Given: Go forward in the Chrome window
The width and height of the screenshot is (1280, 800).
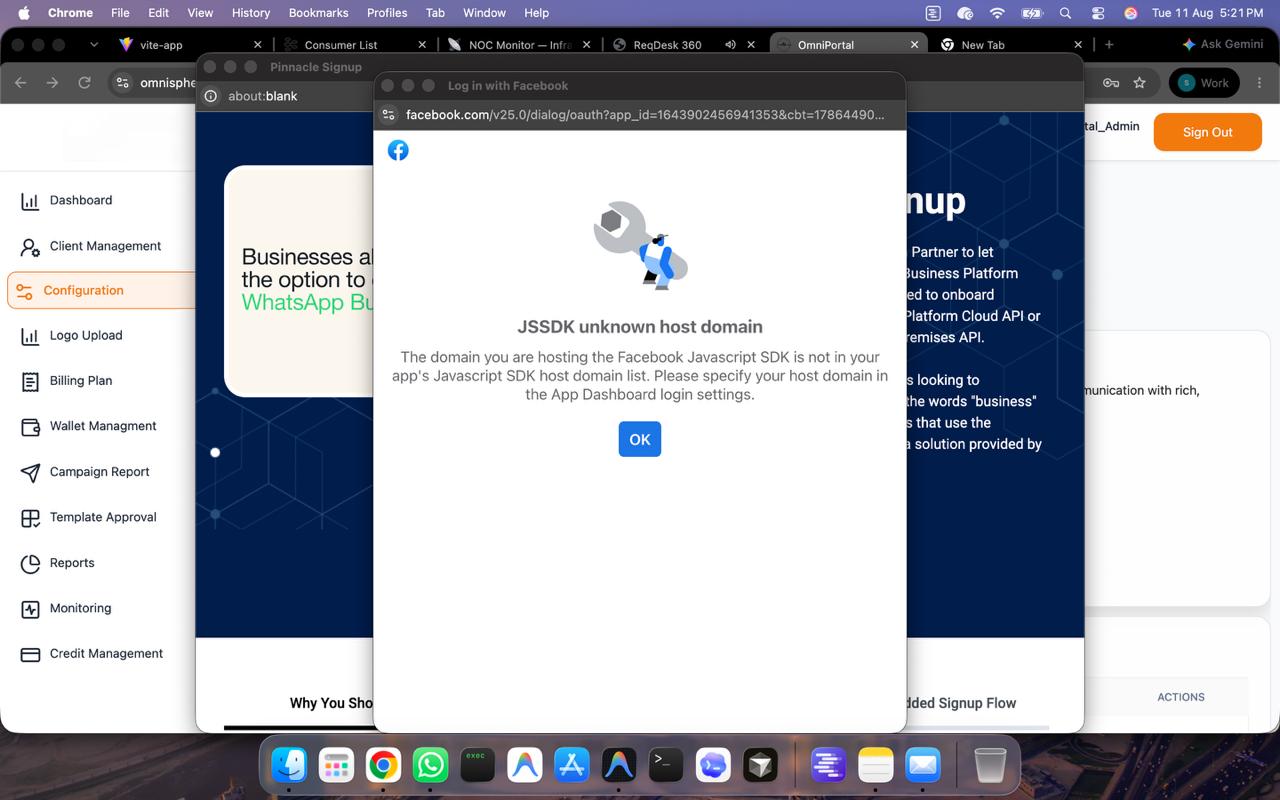Looking at the screenshot, I should click(x=52, y=83).
